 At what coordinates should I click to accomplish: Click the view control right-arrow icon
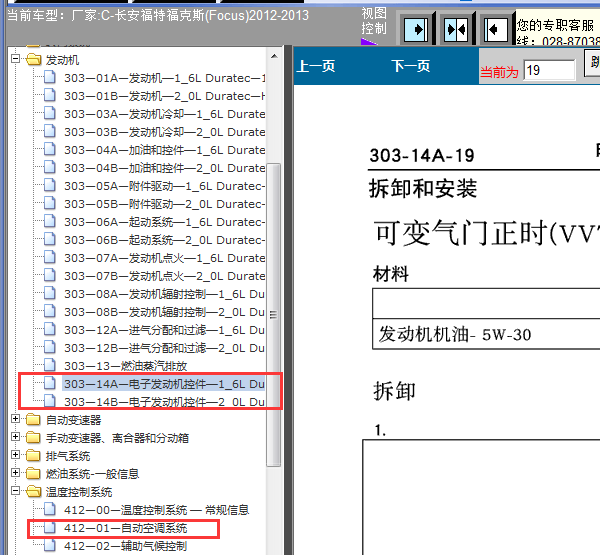416,29
